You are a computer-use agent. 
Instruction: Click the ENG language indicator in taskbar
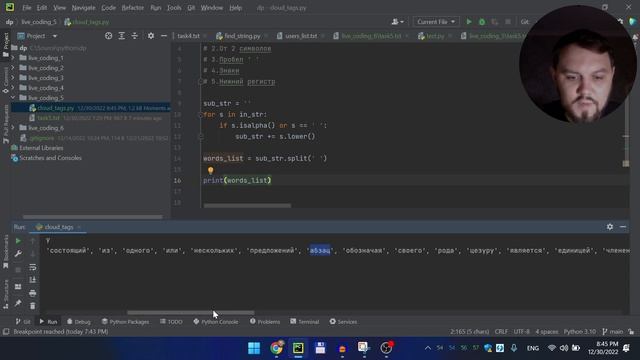533,348
